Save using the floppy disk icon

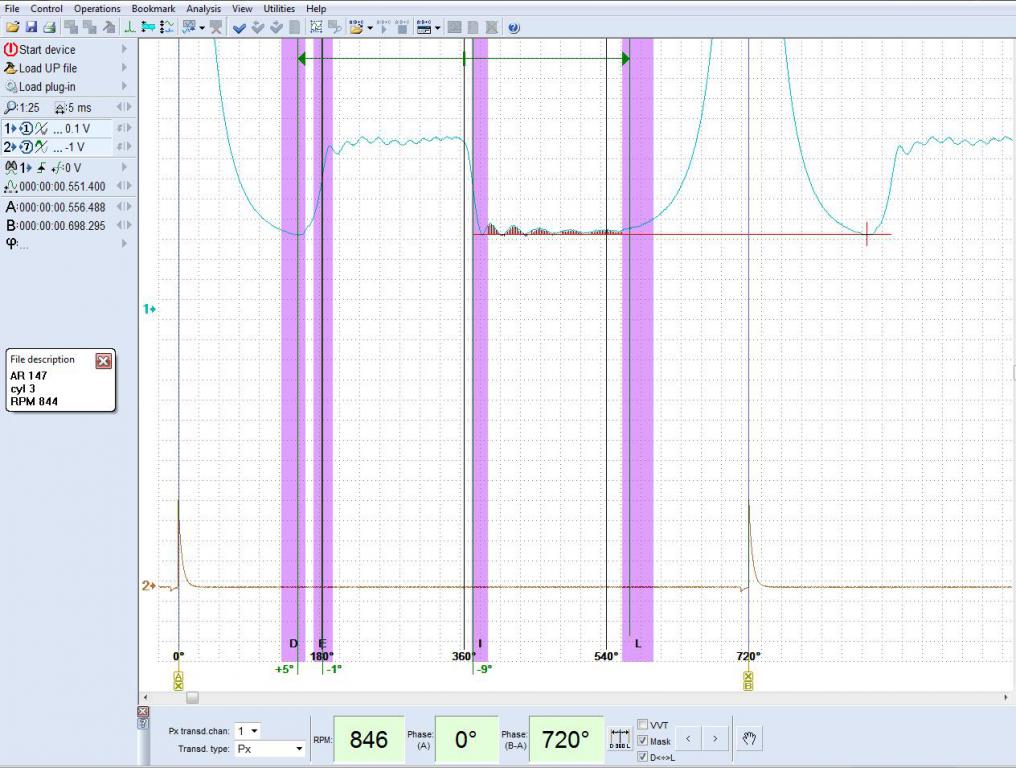coord(30,28)
